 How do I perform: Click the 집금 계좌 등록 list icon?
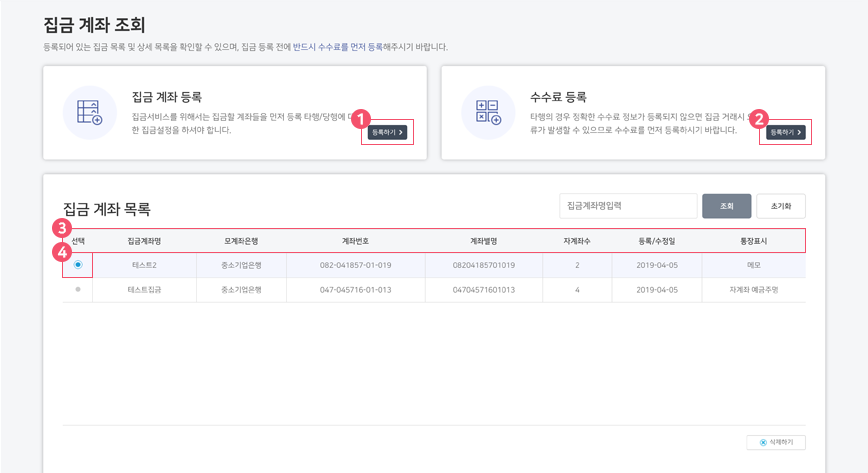(x=89, y=113)
